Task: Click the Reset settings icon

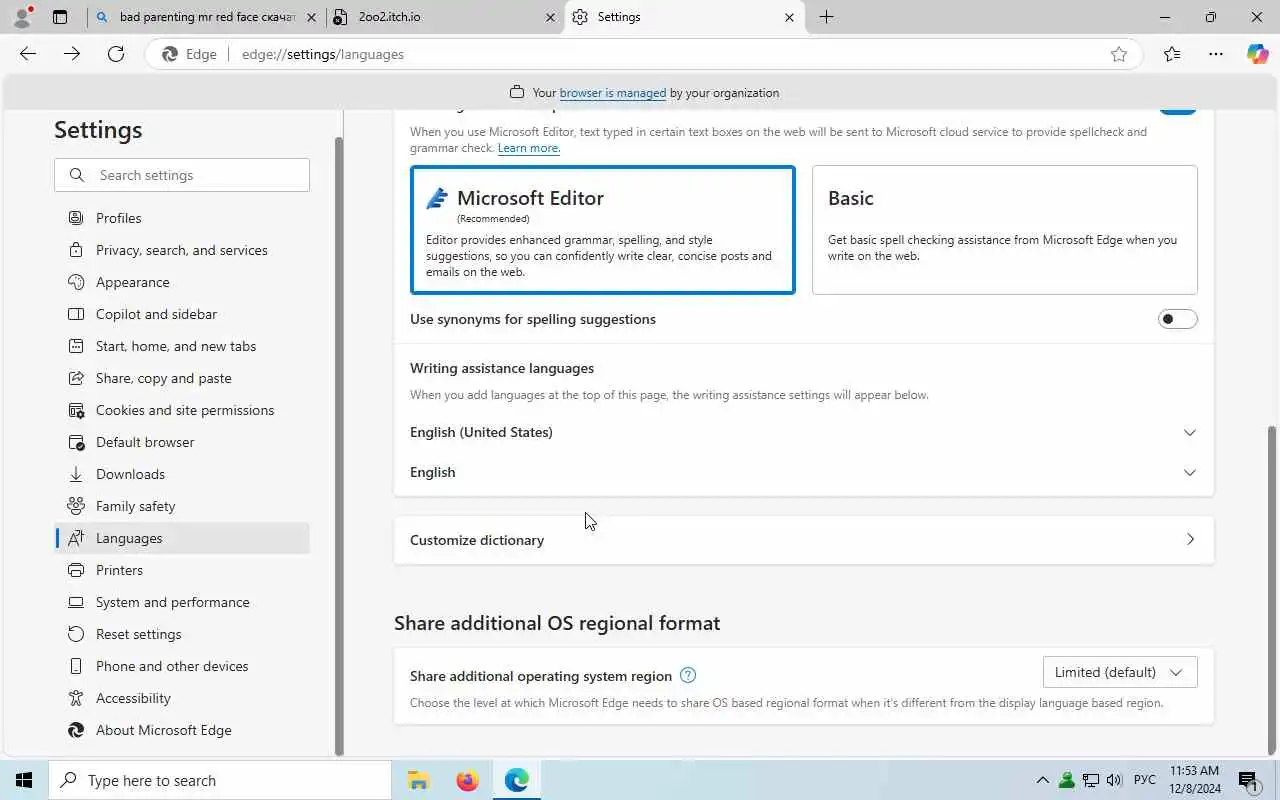Action: (76, 634)
